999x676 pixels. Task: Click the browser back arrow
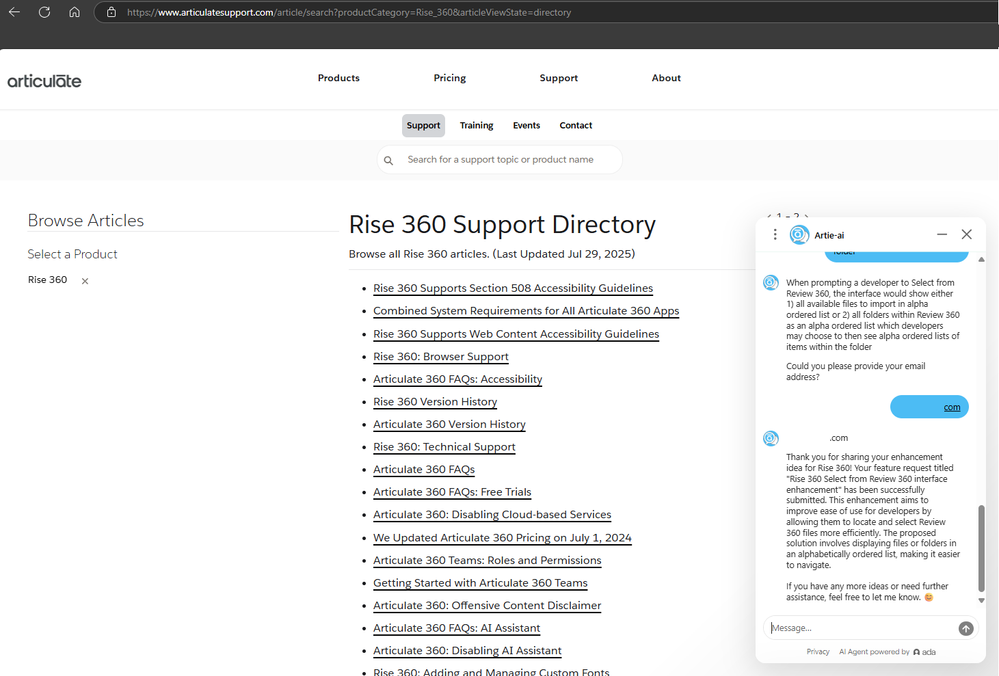click(x=14, y=12)
